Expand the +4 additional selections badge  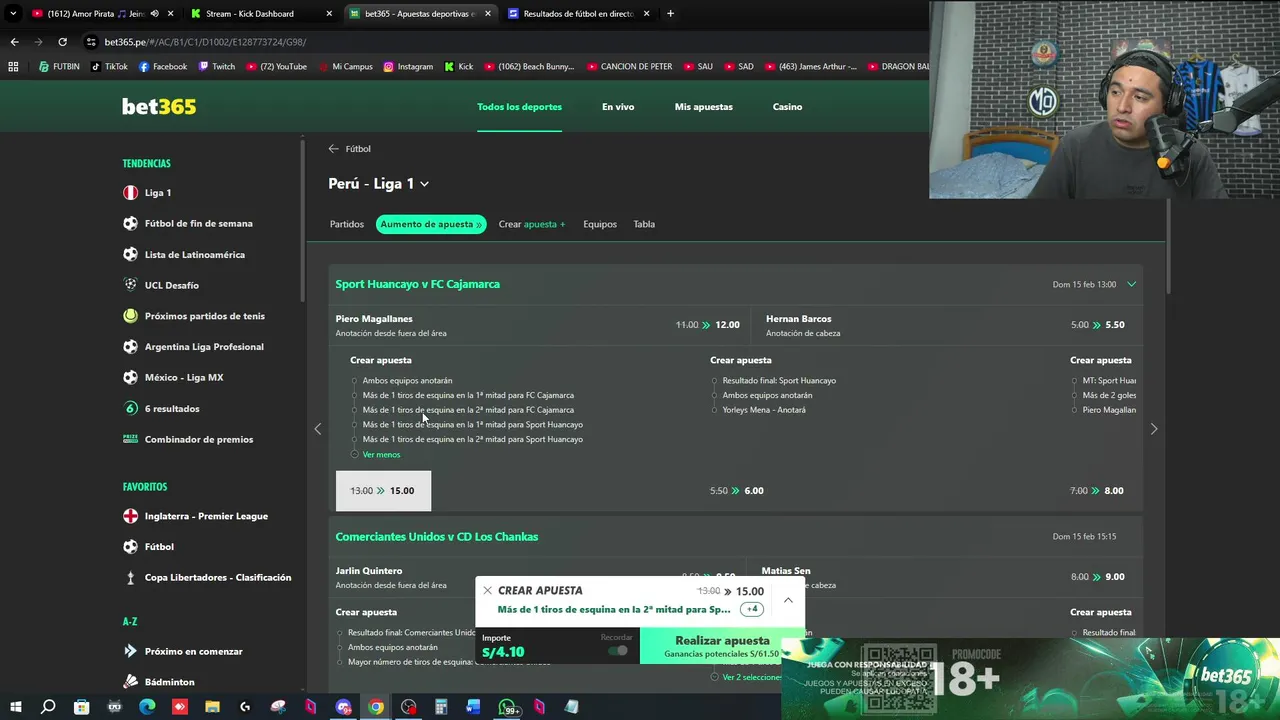751,609
